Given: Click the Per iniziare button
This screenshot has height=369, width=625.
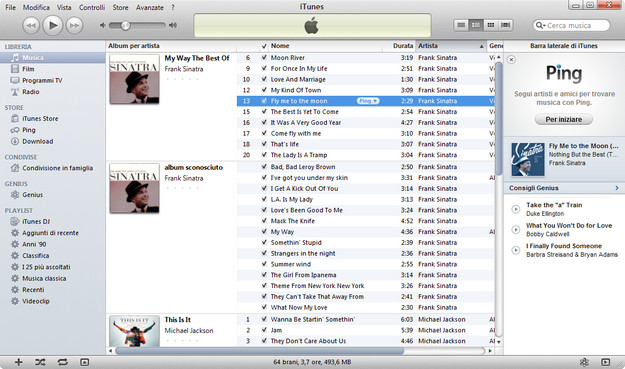Looking at the screenshot, I should click(x=564, y=119).
